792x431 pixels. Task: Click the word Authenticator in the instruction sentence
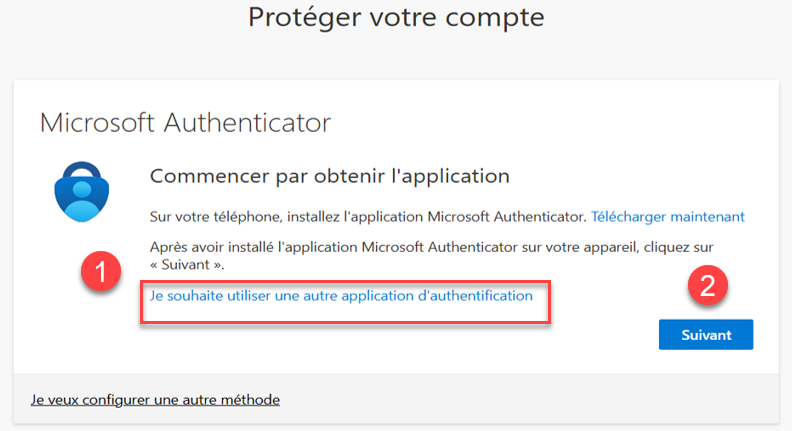(539, 217)
